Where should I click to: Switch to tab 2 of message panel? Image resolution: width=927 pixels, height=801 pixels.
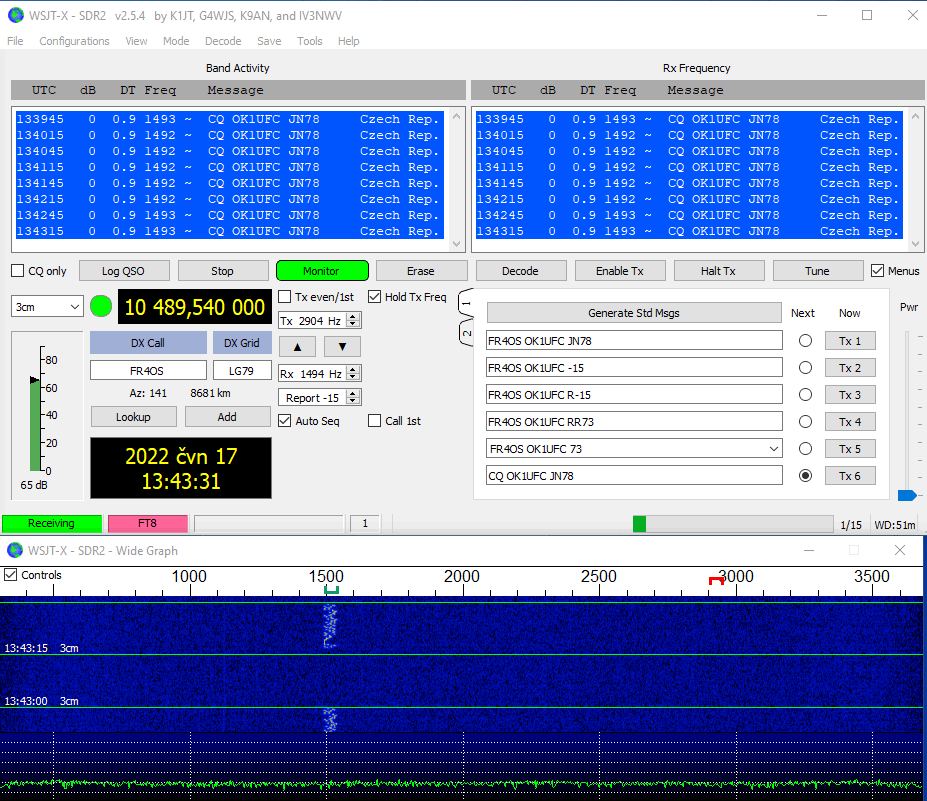[465, 332]
